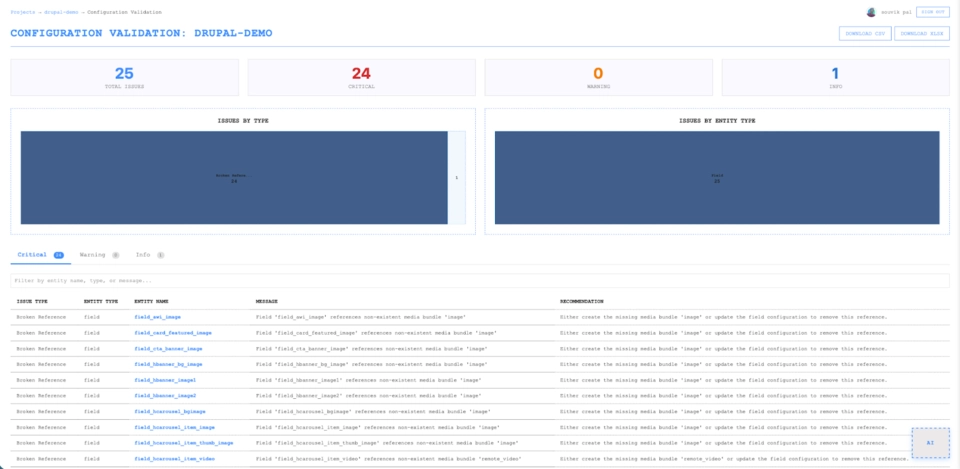Sort by the Issue Type column header

click(x=32, y=302)
